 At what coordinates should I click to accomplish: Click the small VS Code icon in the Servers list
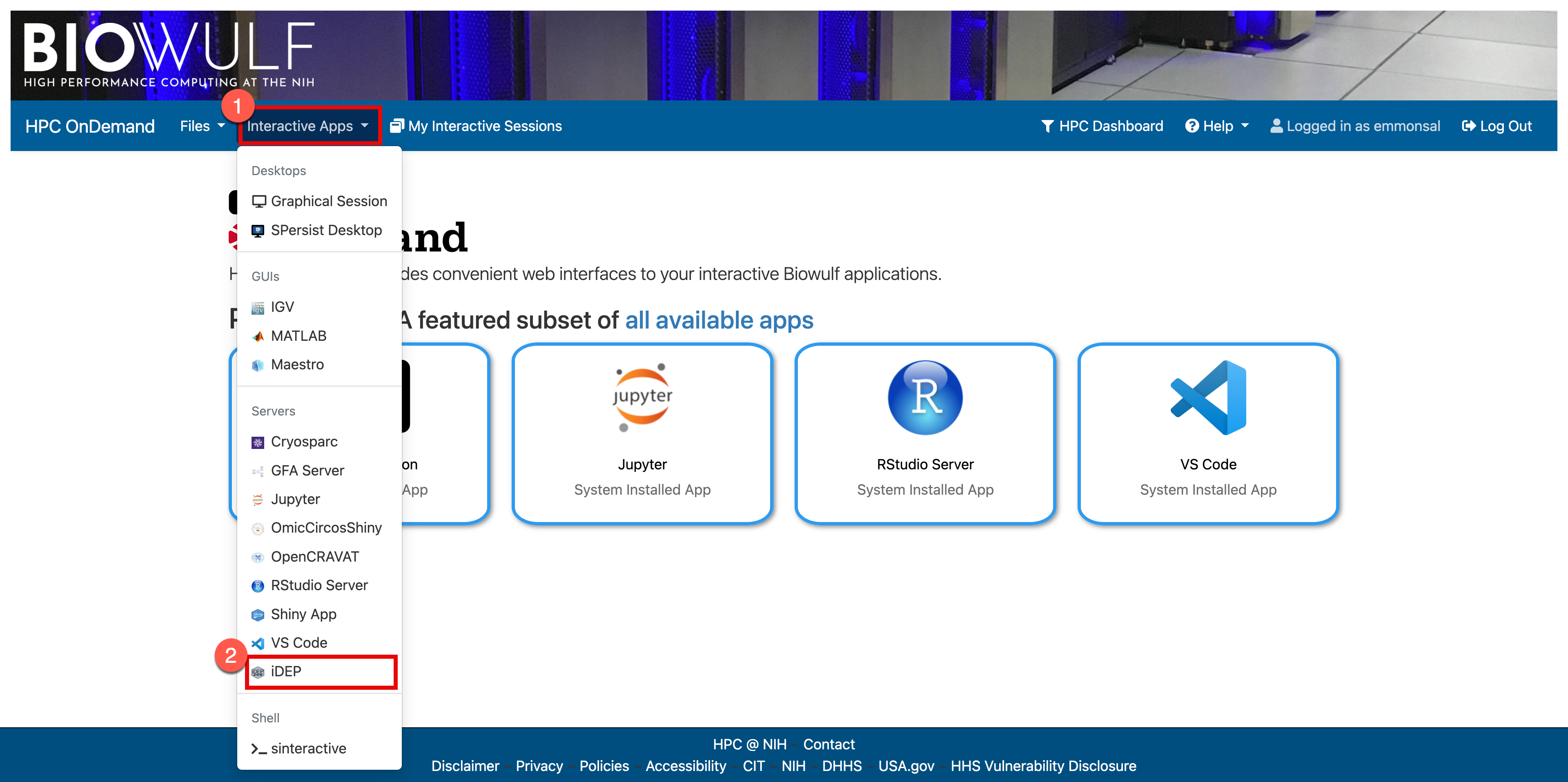[258, 643]
